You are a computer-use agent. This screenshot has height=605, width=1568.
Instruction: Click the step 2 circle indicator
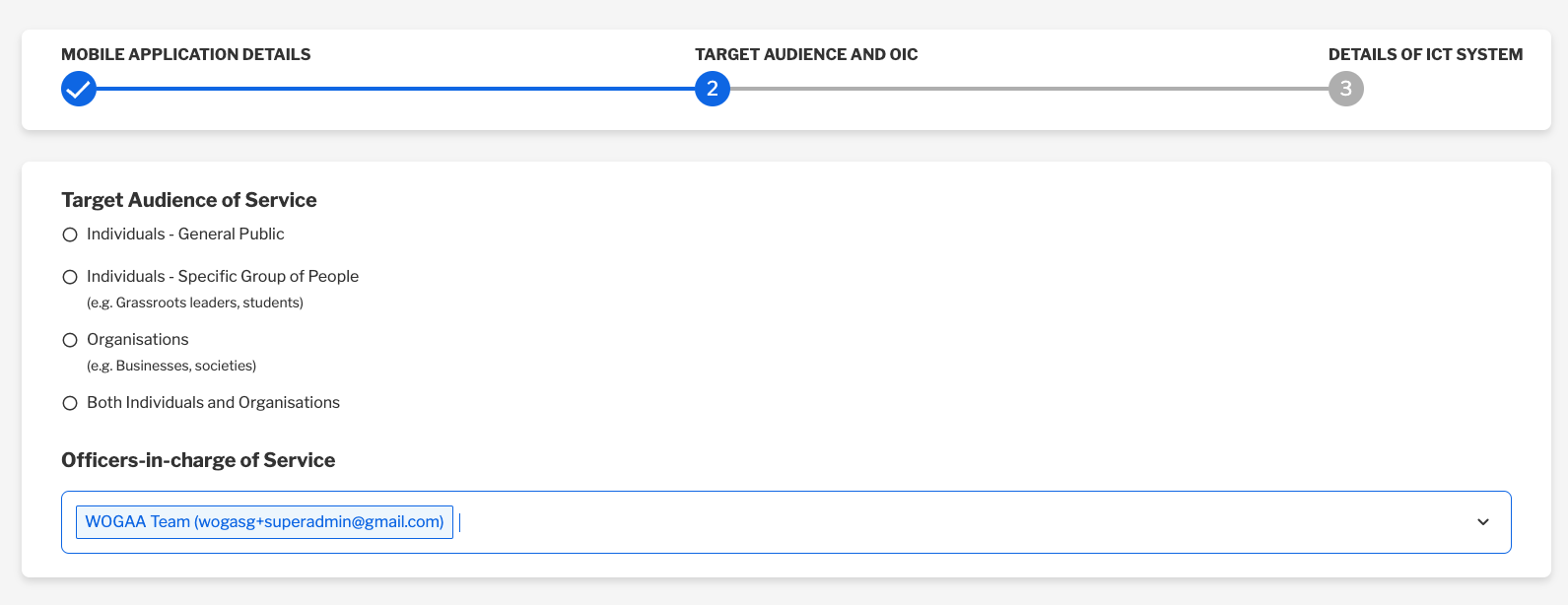pos(713,89)
